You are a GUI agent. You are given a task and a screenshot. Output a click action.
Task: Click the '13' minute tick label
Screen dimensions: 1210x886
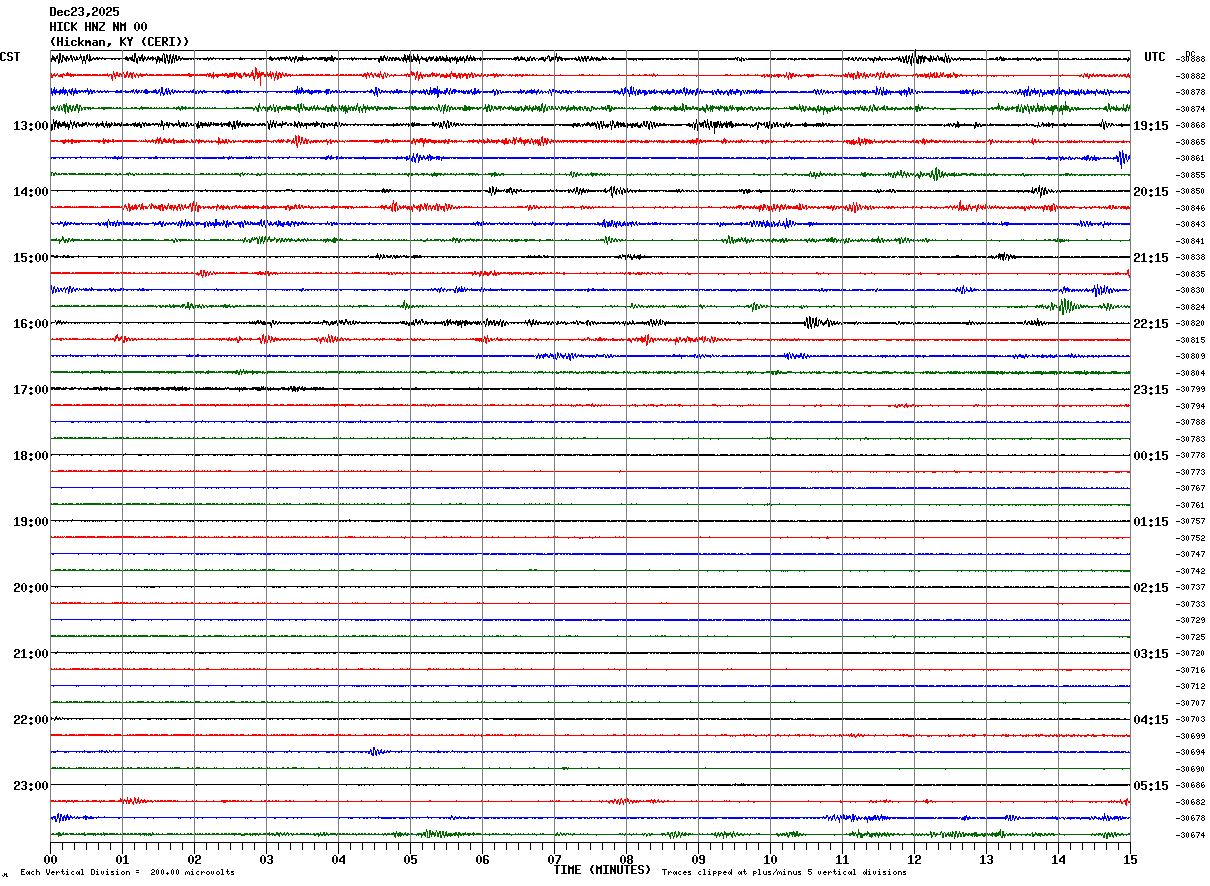coord(986,859)
